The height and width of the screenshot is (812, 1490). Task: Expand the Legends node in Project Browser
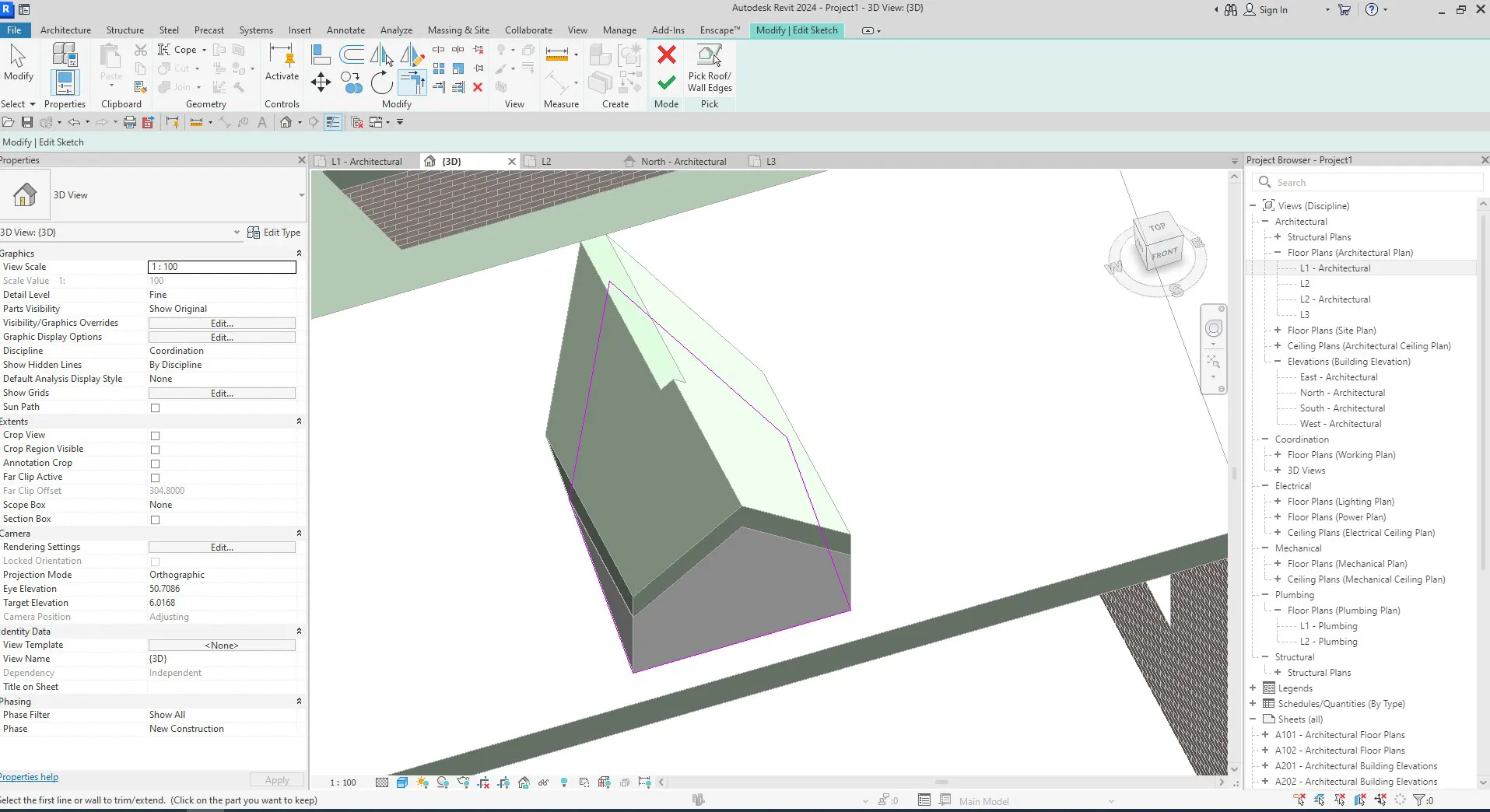pos(1253,688)
